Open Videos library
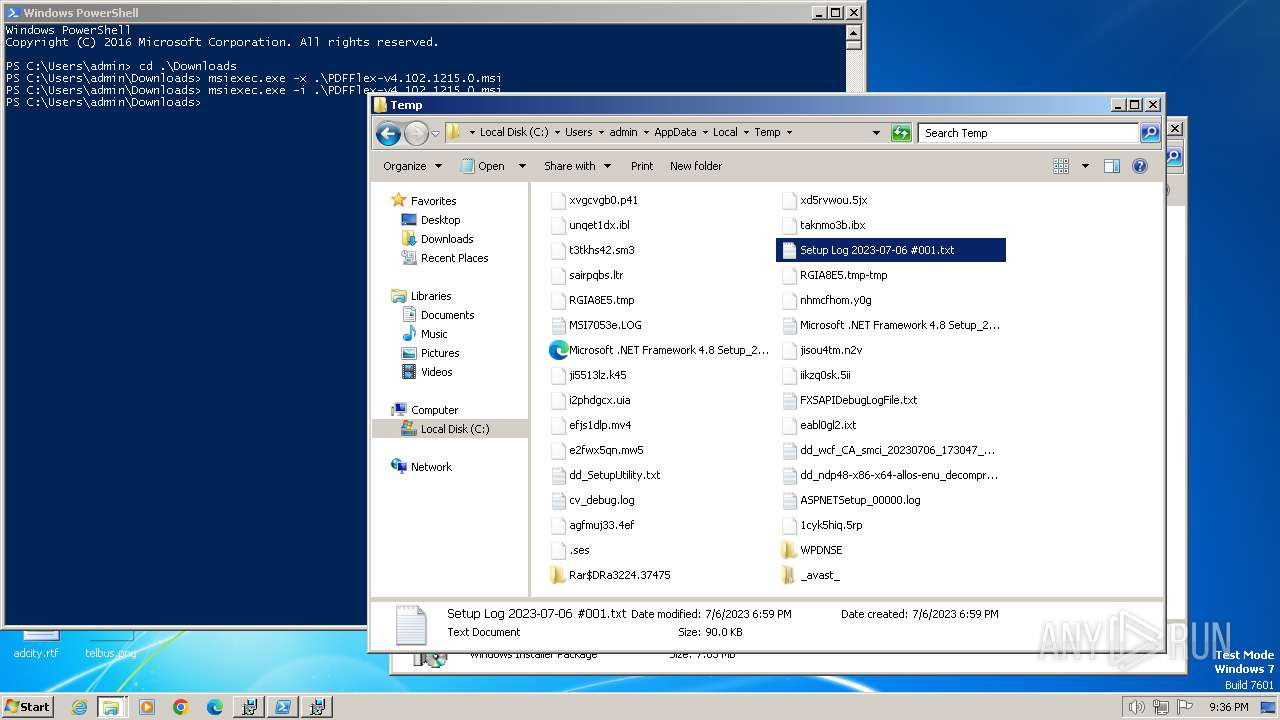Screen dimensions: 1280x720 [x=436, y=372]
